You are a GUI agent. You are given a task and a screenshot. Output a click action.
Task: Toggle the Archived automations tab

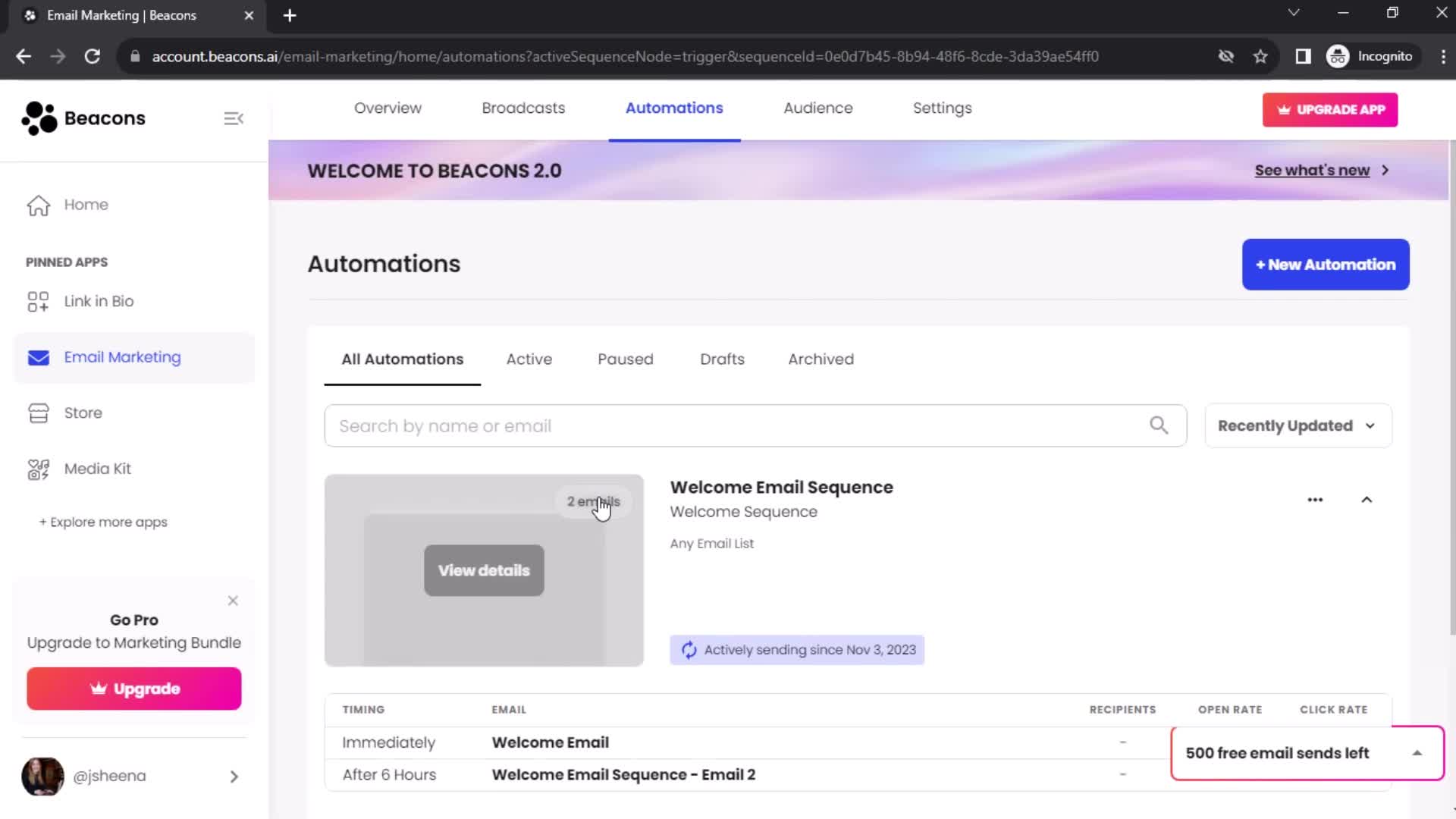tap(821, 359)
